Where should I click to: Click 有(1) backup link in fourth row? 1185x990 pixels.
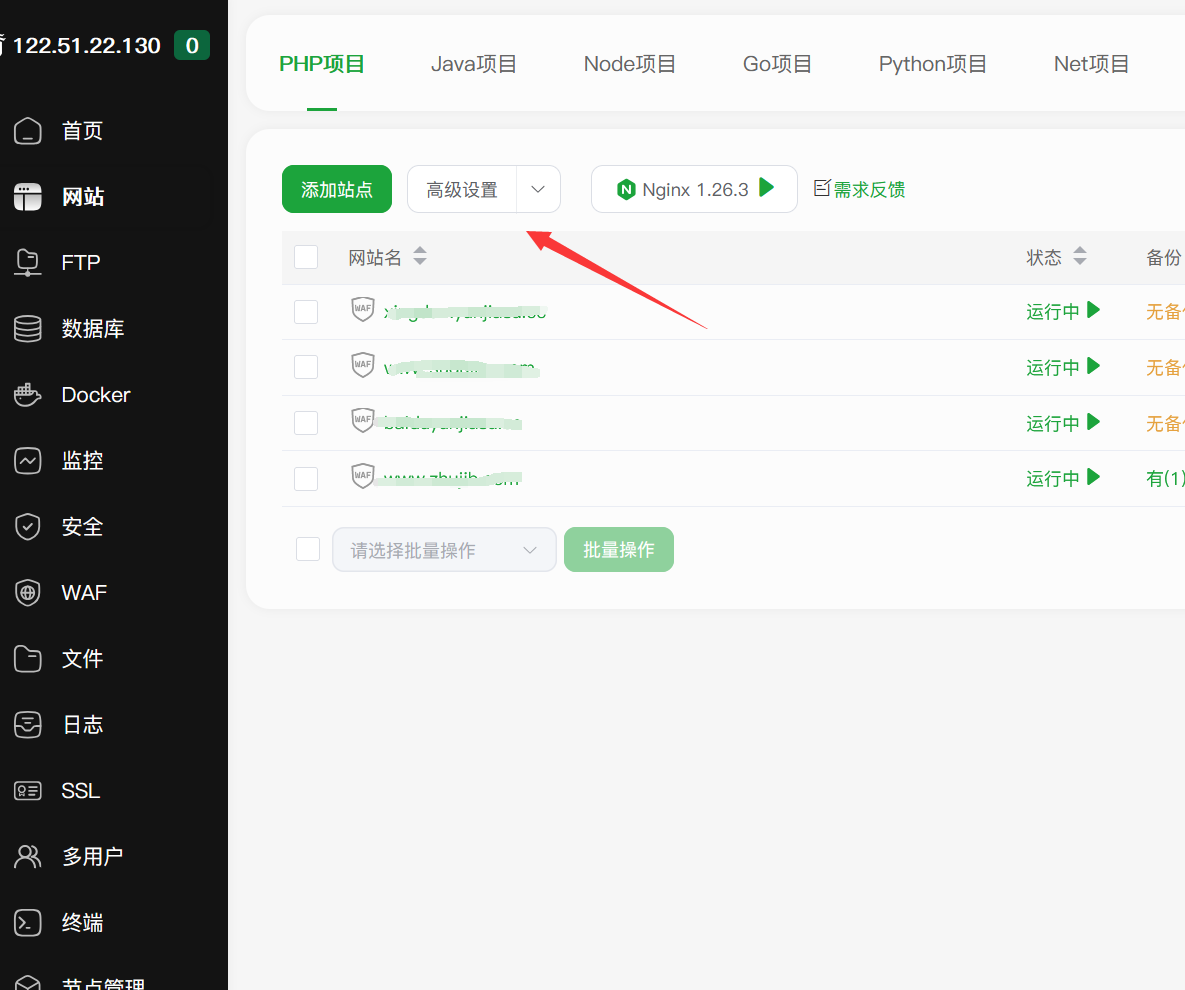[x=1165, y=478]
